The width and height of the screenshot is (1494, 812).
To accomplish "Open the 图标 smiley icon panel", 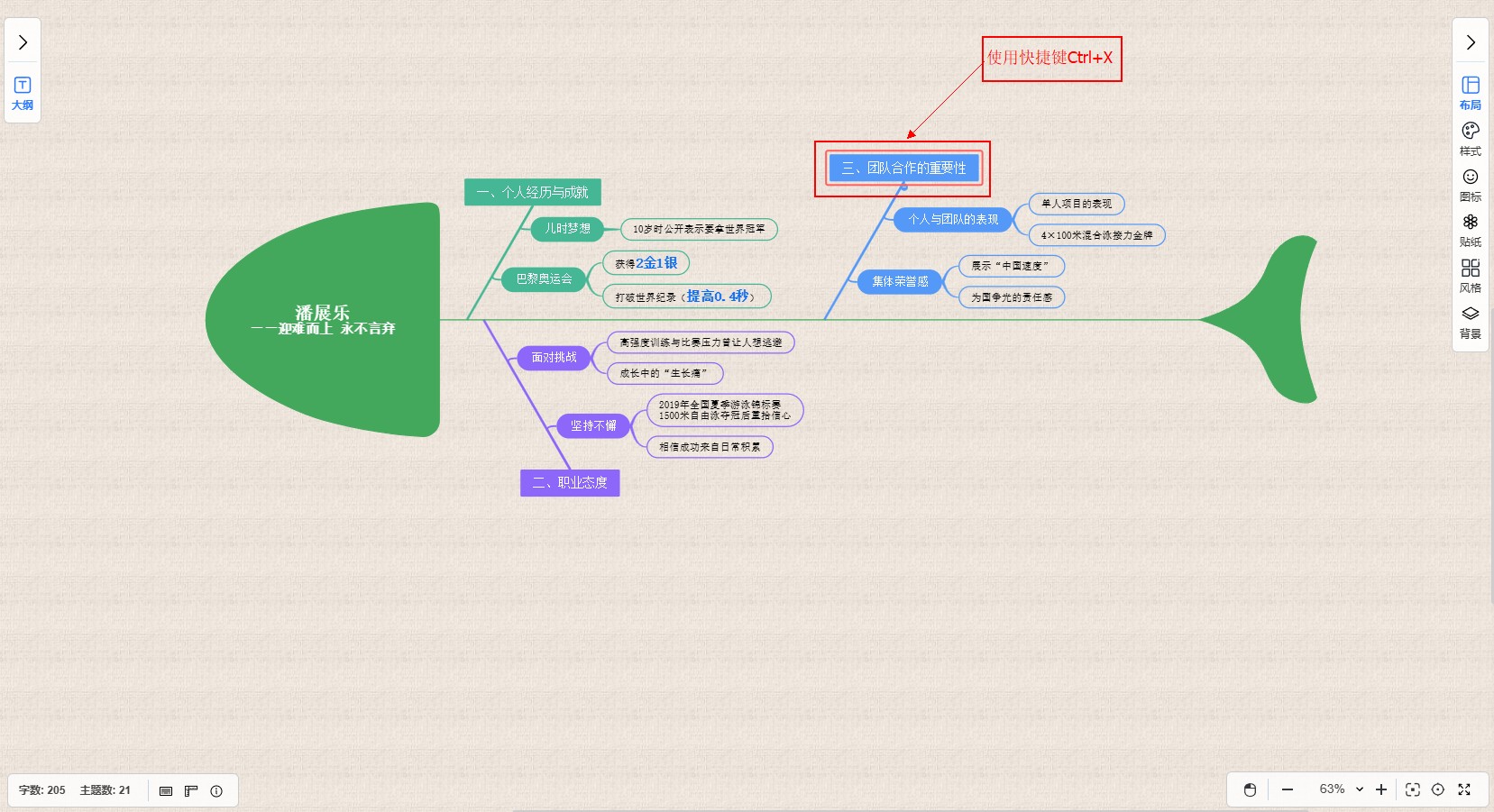I will click(1470, 184).
